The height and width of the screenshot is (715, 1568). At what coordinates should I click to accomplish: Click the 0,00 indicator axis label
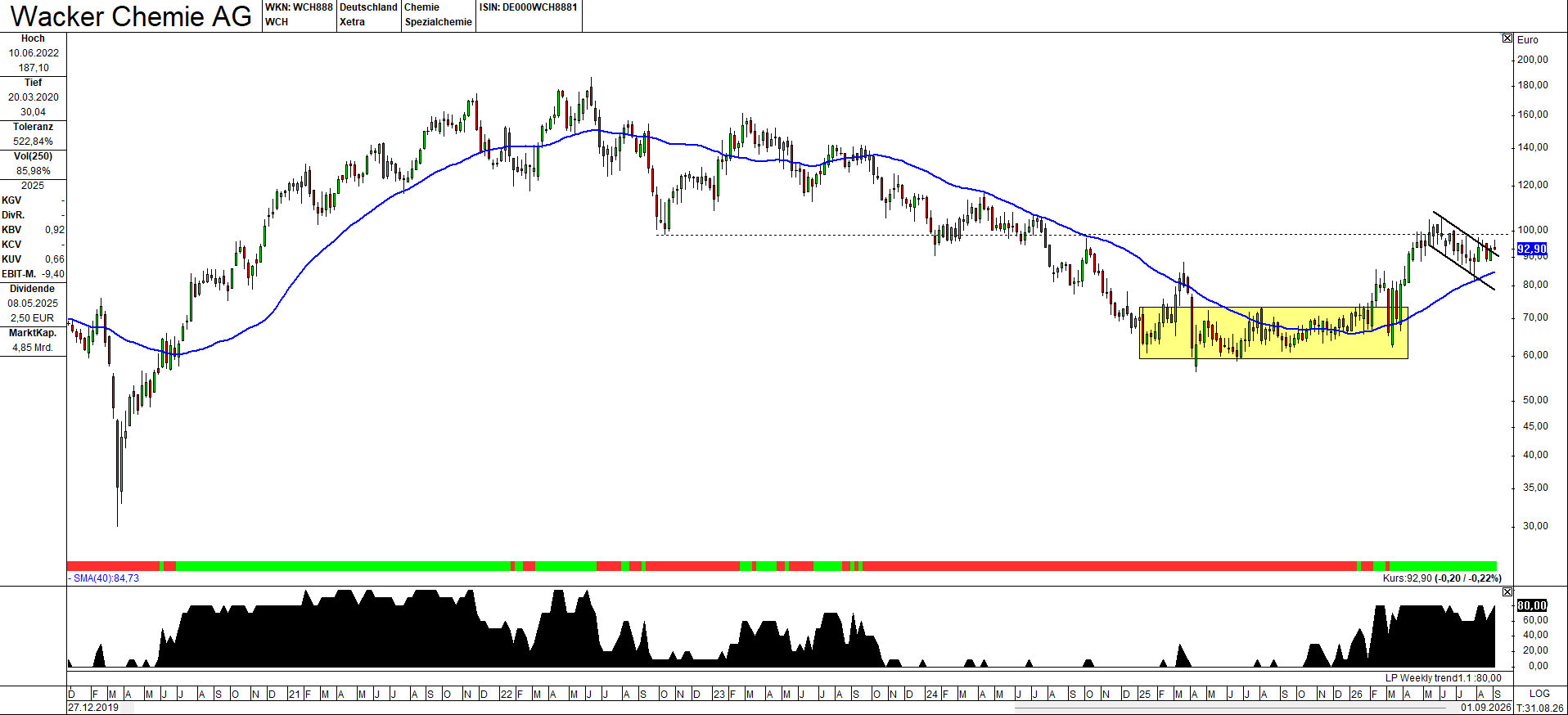point(1539,666)
